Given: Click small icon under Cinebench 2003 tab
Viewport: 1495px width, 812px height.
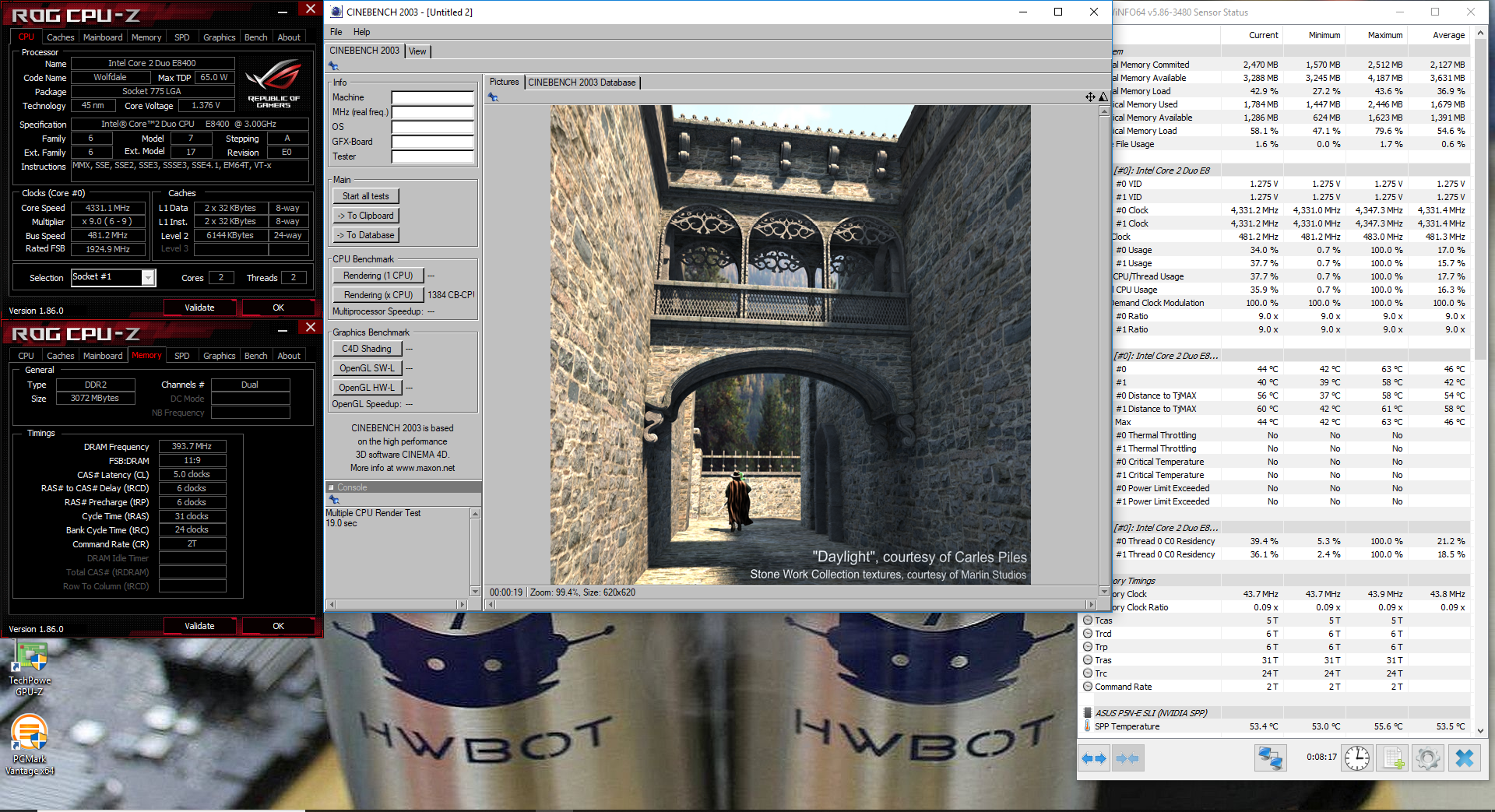Looking at the screenshot, I should tap(333, 66).
